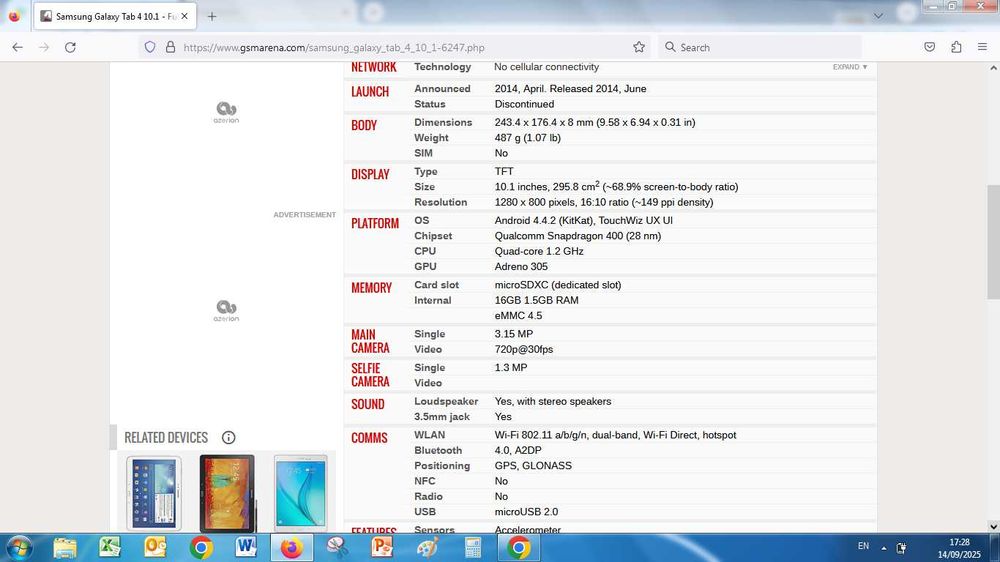
Task: Open Calculator from the taskbar
Action: tap(473, 547)
